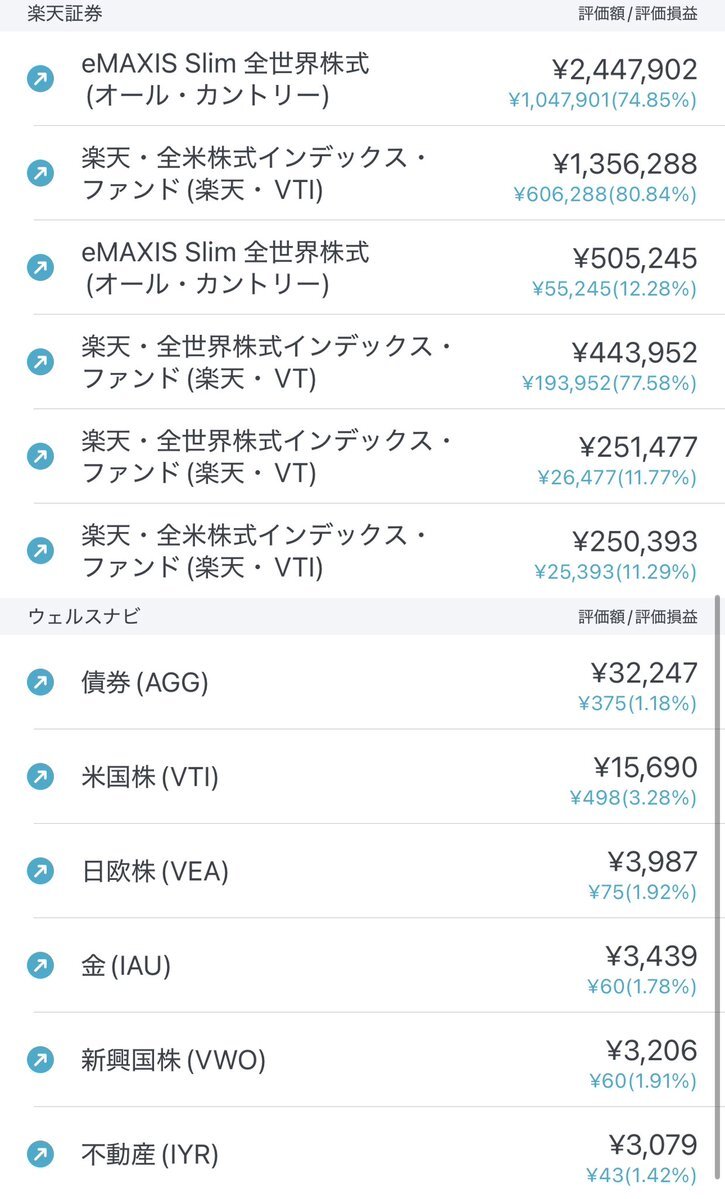Screen dimensions: 725x1199
Task: Tap the arrow icon beside 米国株 (VTI)
Action: point(41,776)
